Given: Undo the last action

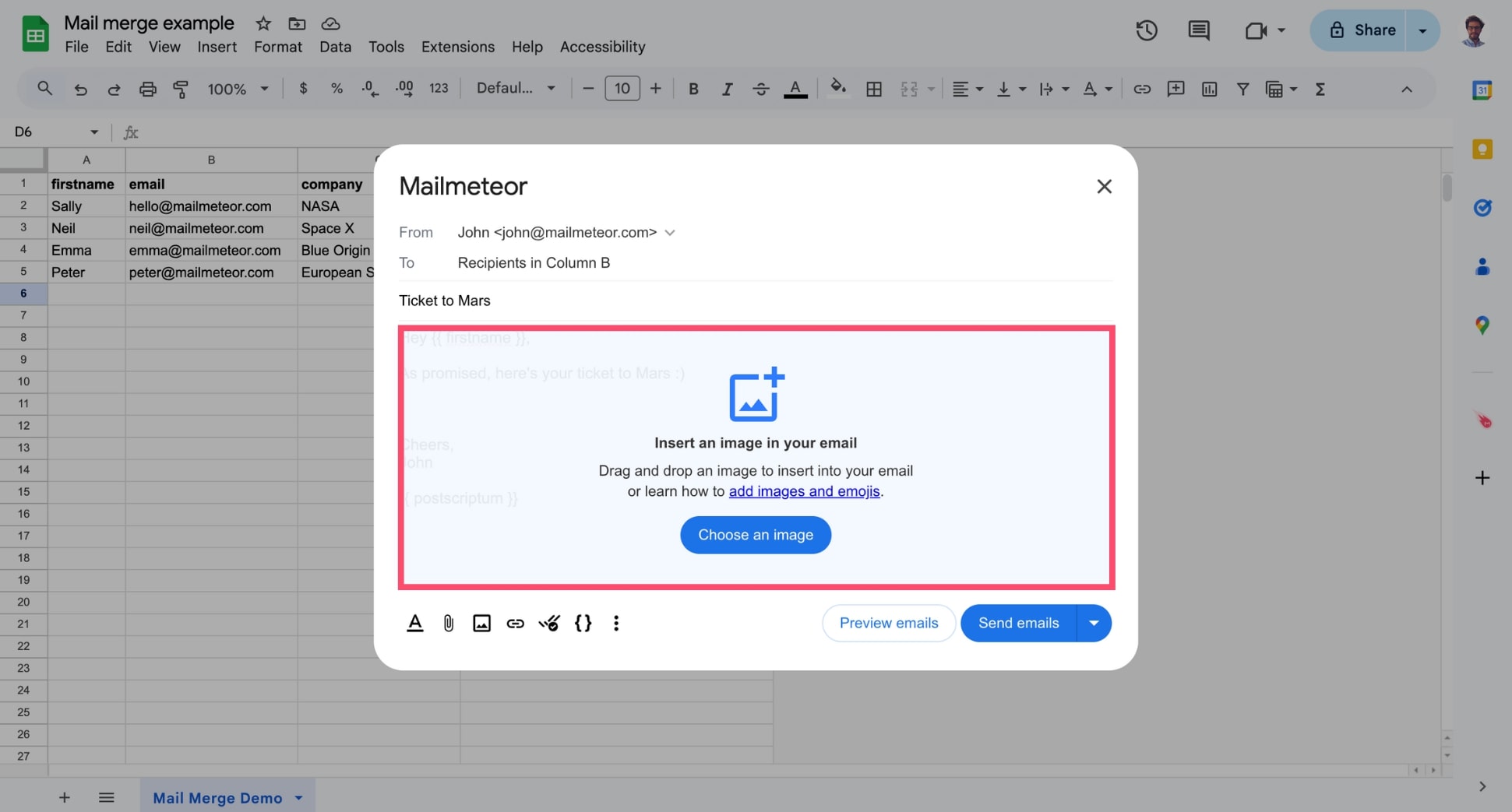Looking at the screenshot, I should (x=80, y=90).
